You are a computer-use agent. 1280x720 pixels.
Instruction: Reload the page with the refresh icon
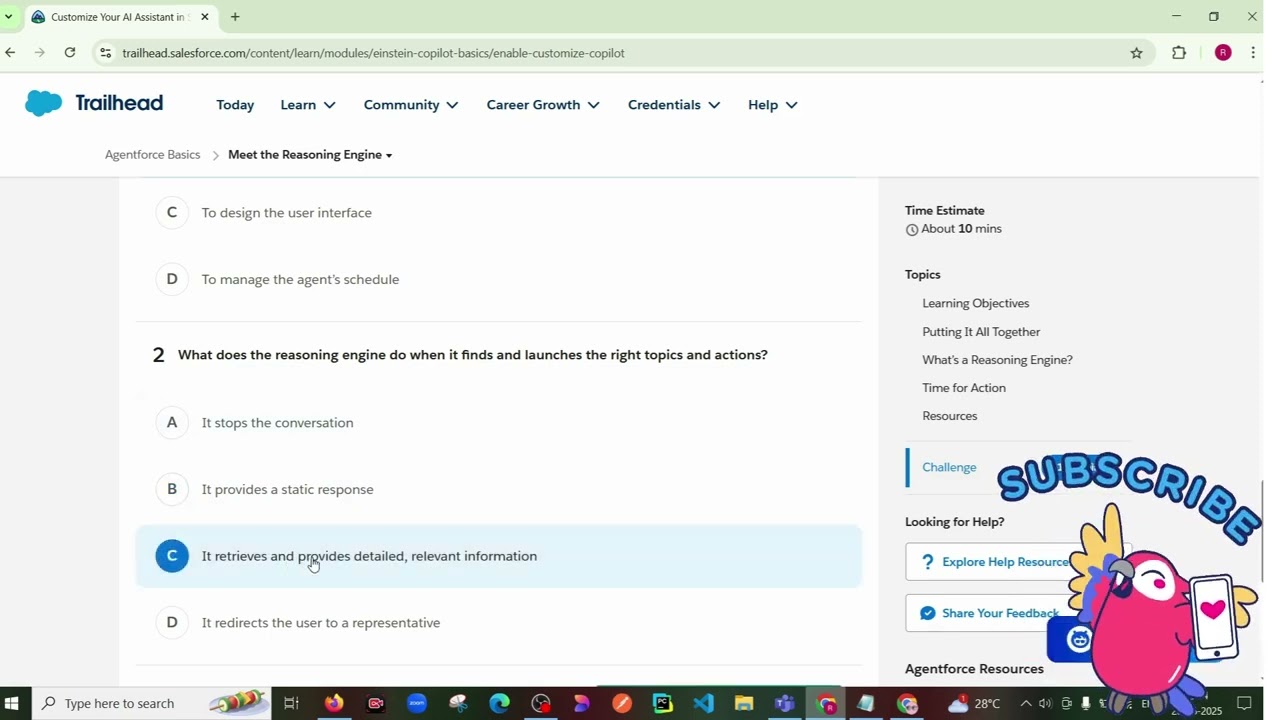click(70, 53)
